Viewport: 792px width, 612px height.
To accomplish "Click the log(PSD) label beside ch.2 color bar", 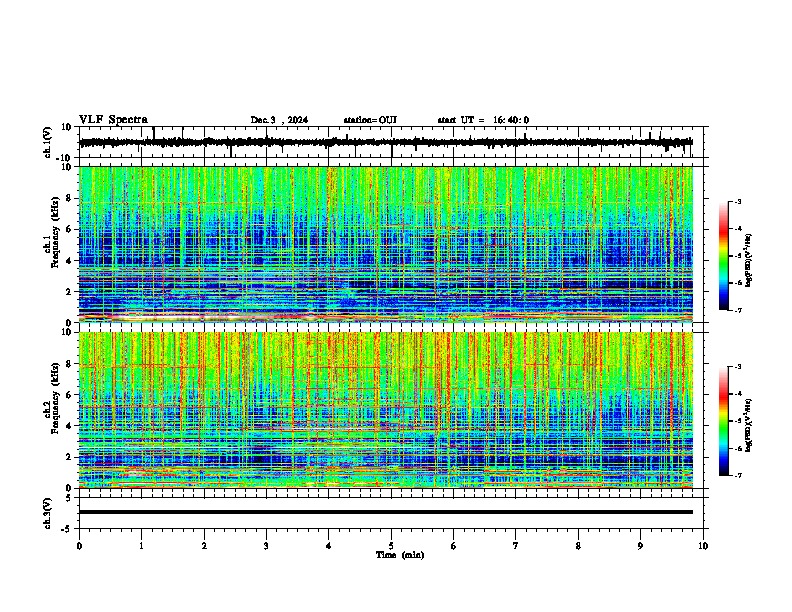I will click(749, 425).
